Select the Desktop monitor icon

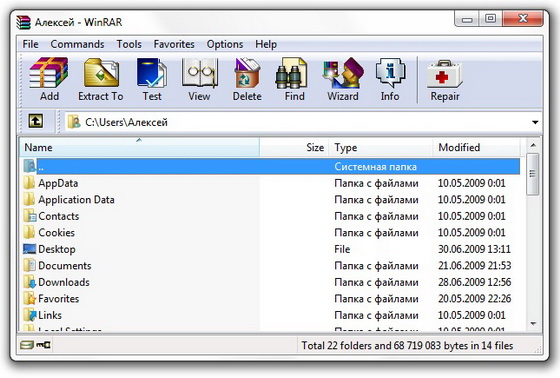click(x=30, y=249)
